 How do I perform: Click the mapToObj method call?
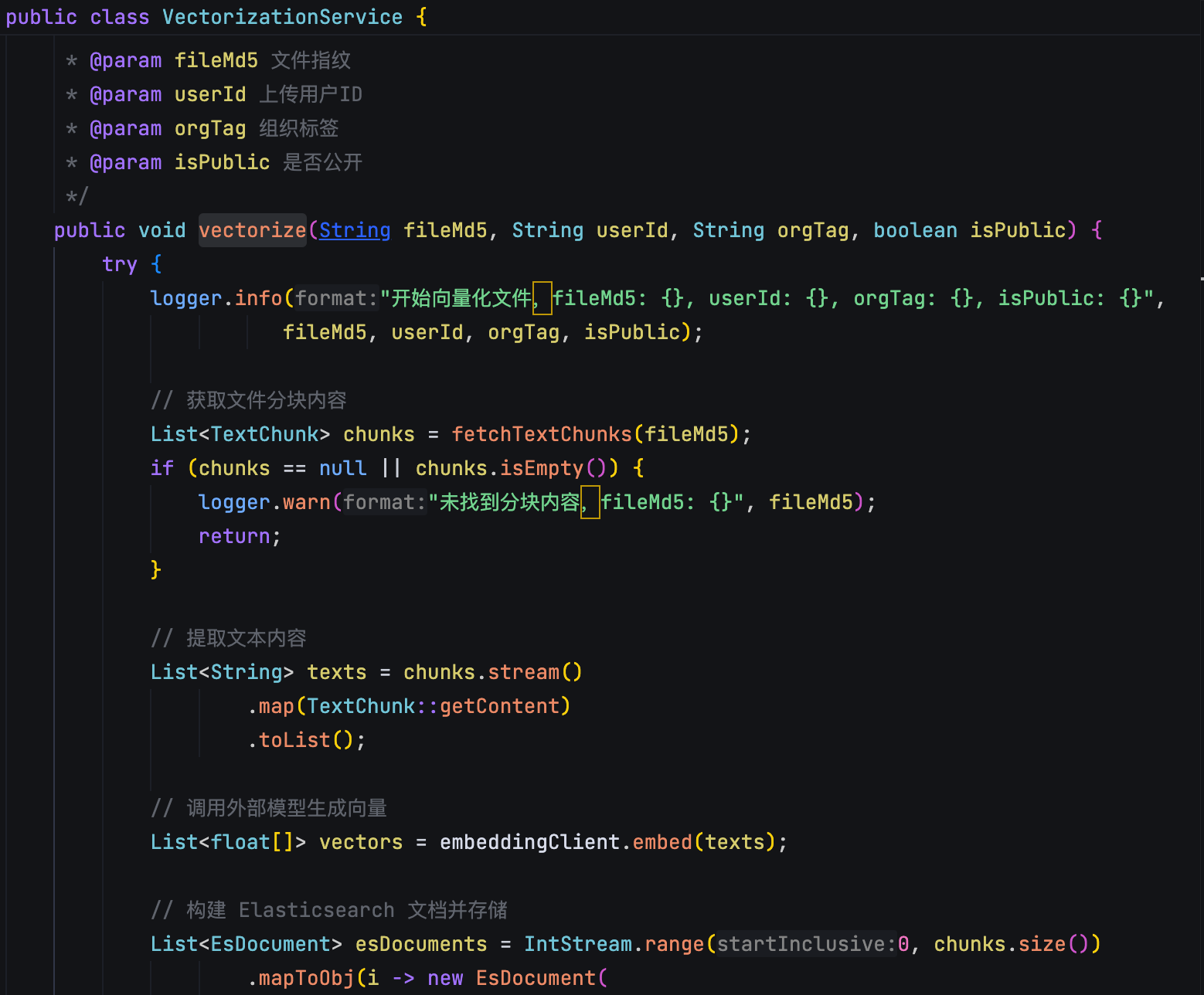coord(306,978)
